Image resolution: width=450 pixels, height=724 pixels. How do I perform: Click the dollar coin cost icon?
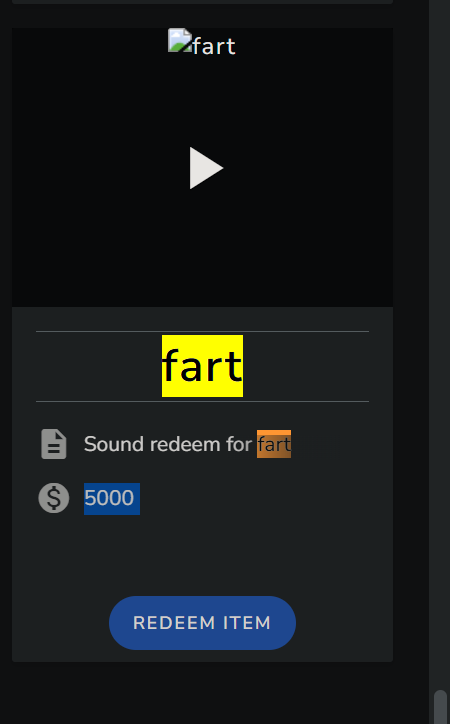coord(54,498)
